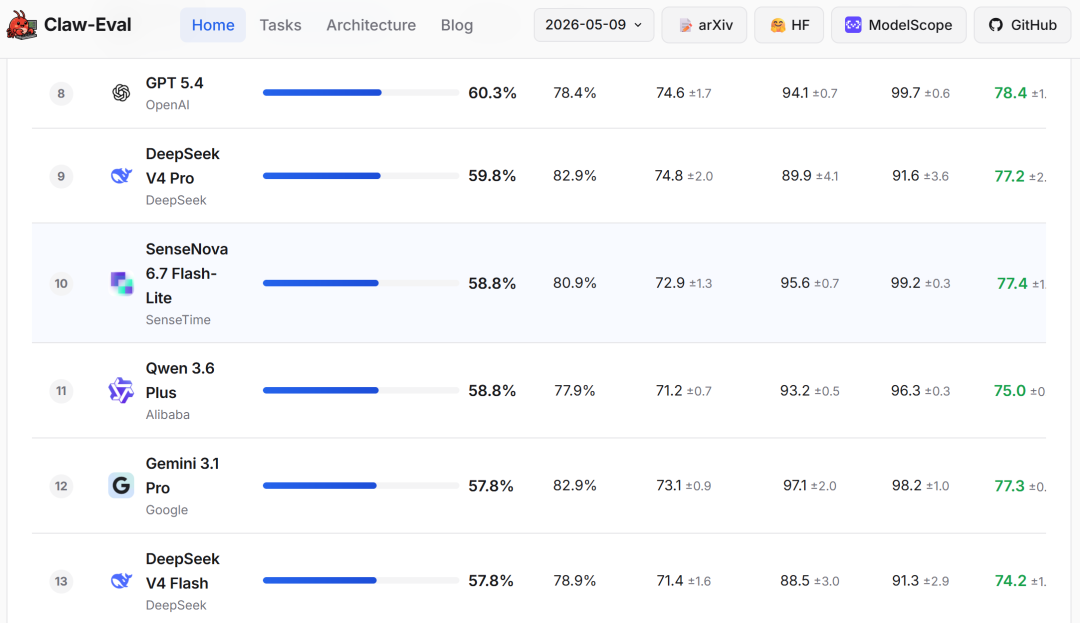Click the 74.6 ±1.7 cell
Image resolution: width=1080 pixels, height=623 pixels.
click(683, 93)
